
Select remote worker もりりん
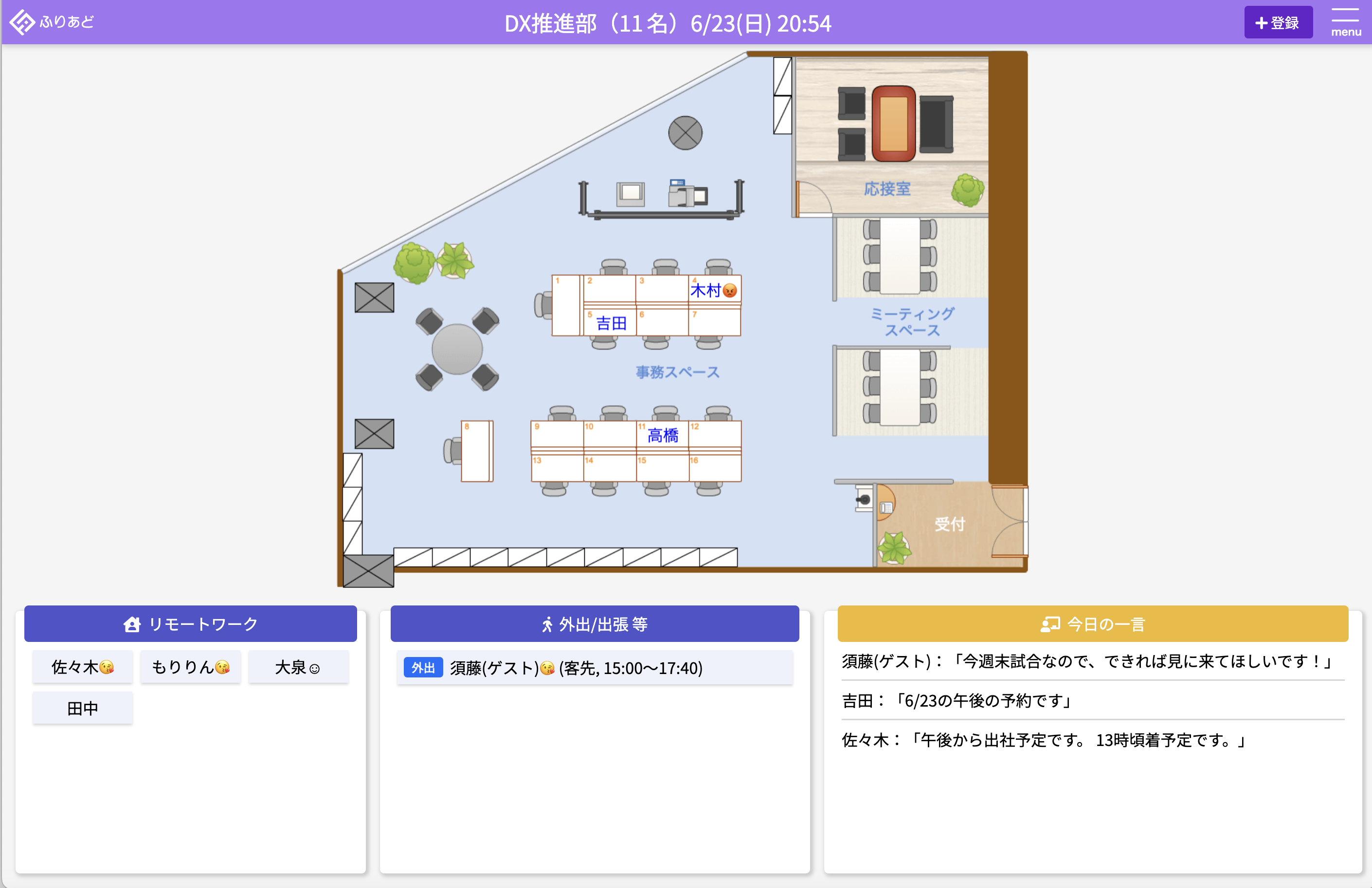tap(190, 667)
